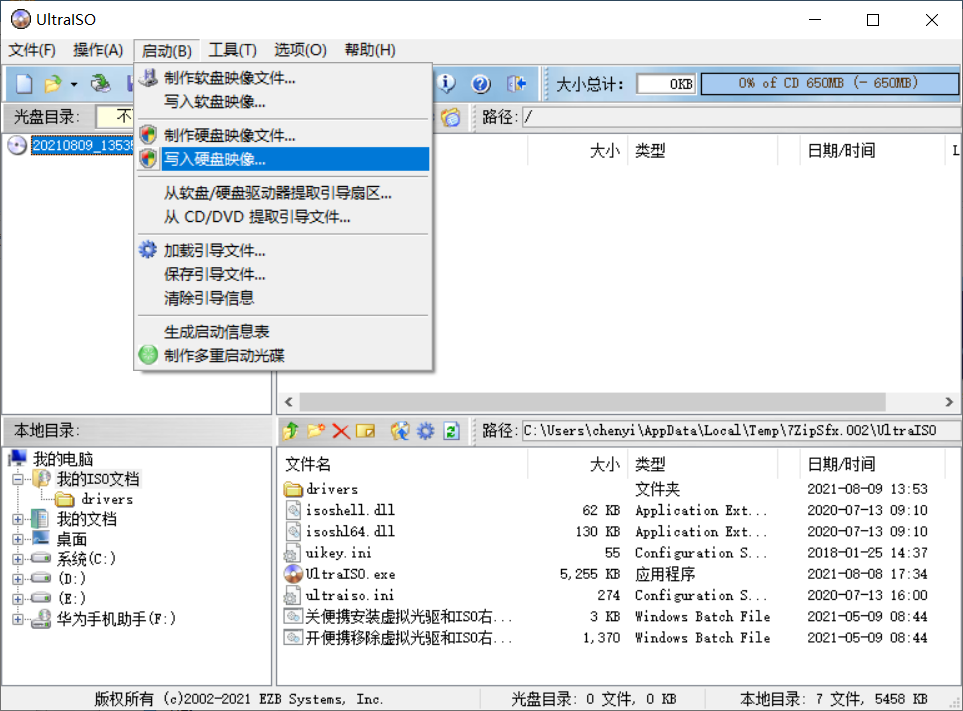Image resolution: width=963 pixels, height=711 pixels.
Task: Choose 从软盘/硬盘驱动器提取引导扇区...
Action: click(283, 193)
